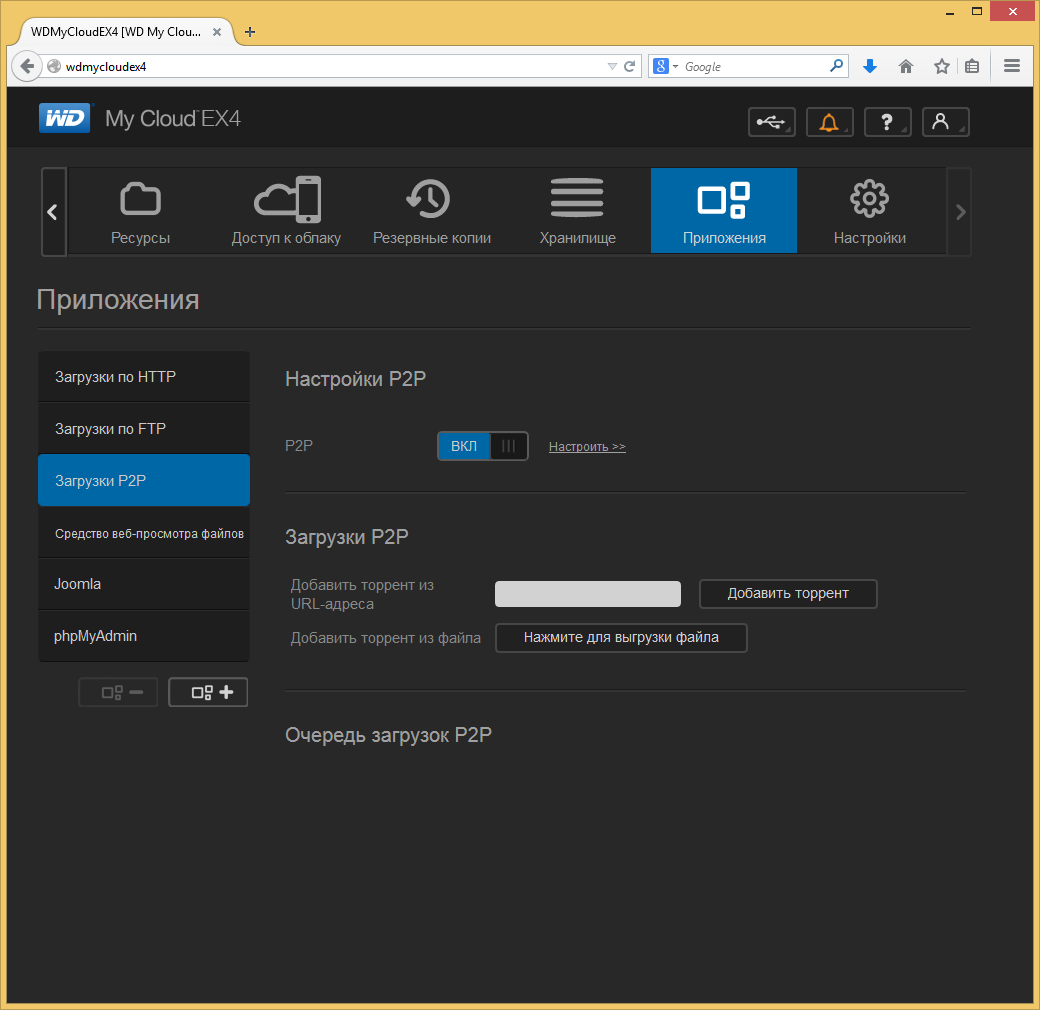Image resolution: width=1040 pixels, height=1010 pixels.
Task: Open the Ресурсы section
Action: [x=141, y=211]
